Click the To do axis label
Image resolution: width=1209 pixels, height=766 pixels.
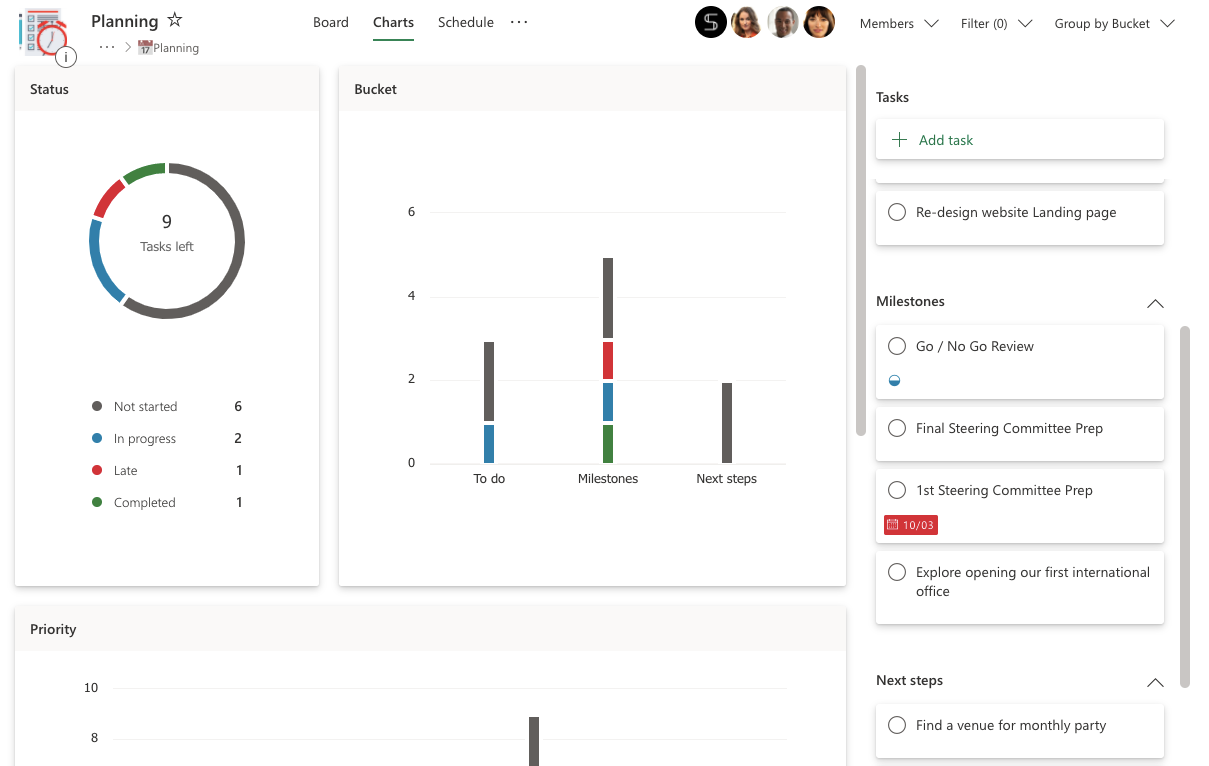pyautogui.click(x=489, y=479)
